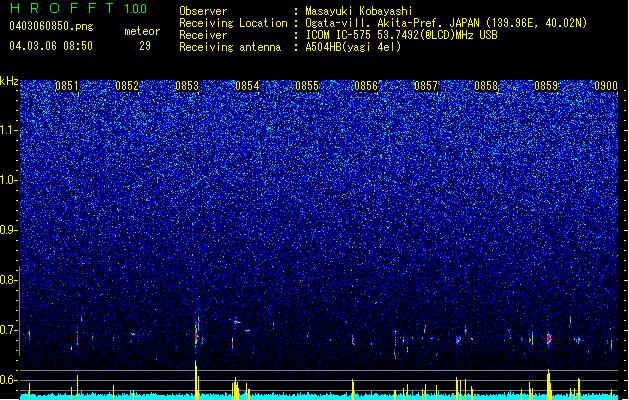629x400 pixels.
Task: Click the 0856 time marker
Action: click(x=366, y=86)
